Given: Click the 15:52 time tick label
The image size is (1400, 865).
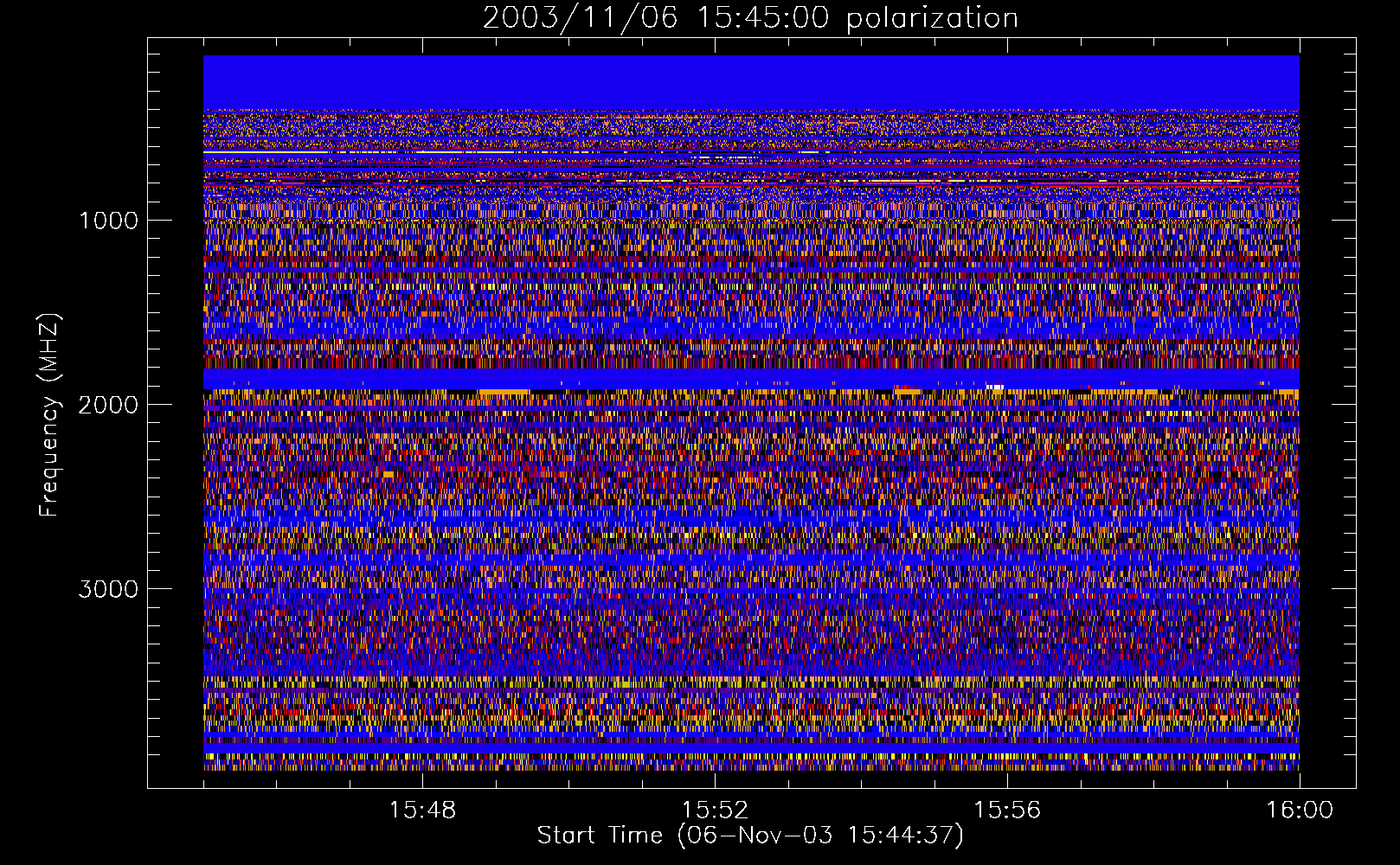Looking at the screenshot, I should (715, 811).
